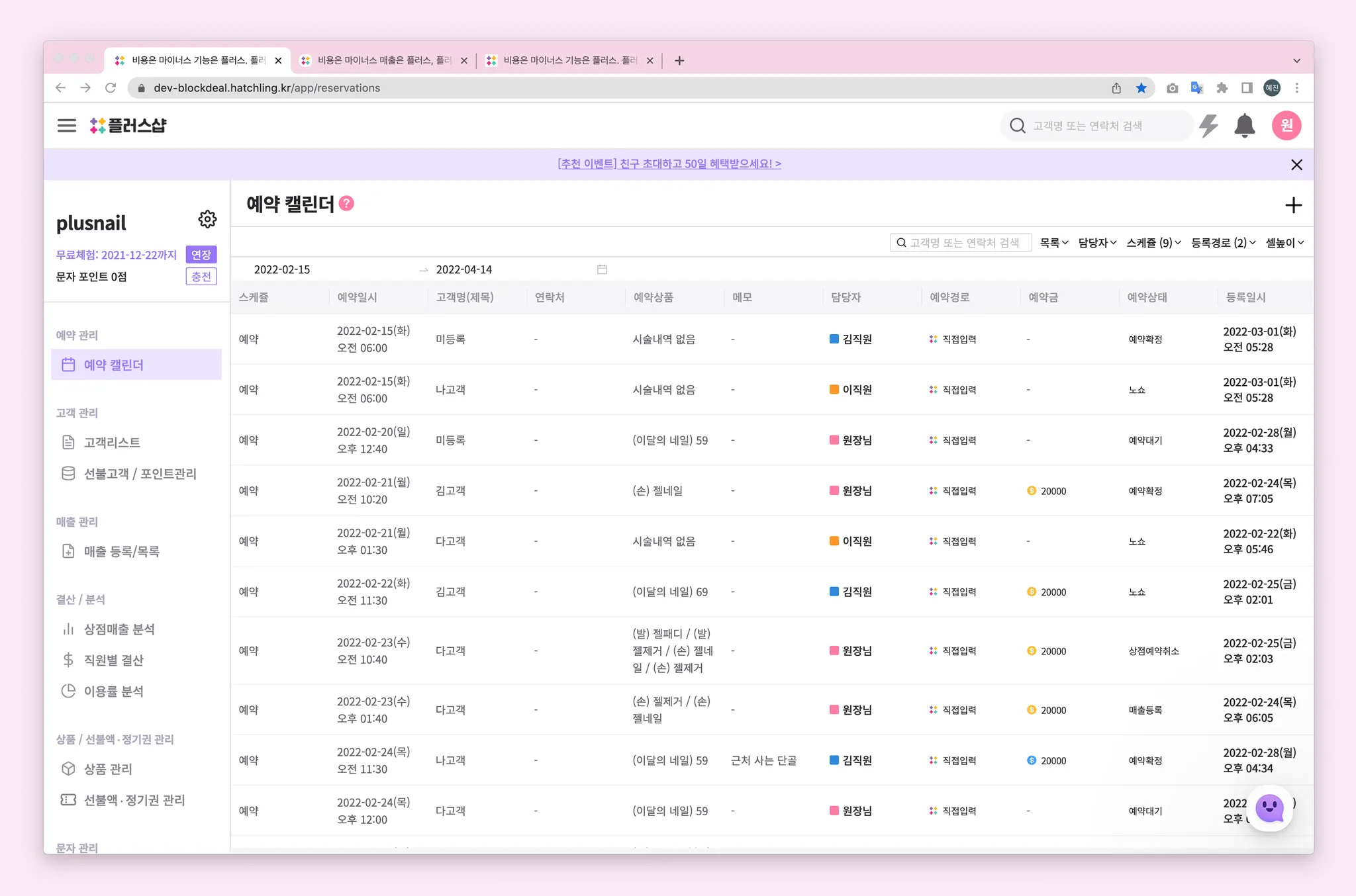Expand the 목록 view dropdown
Screen dimensions: 1356x896
1053,243
